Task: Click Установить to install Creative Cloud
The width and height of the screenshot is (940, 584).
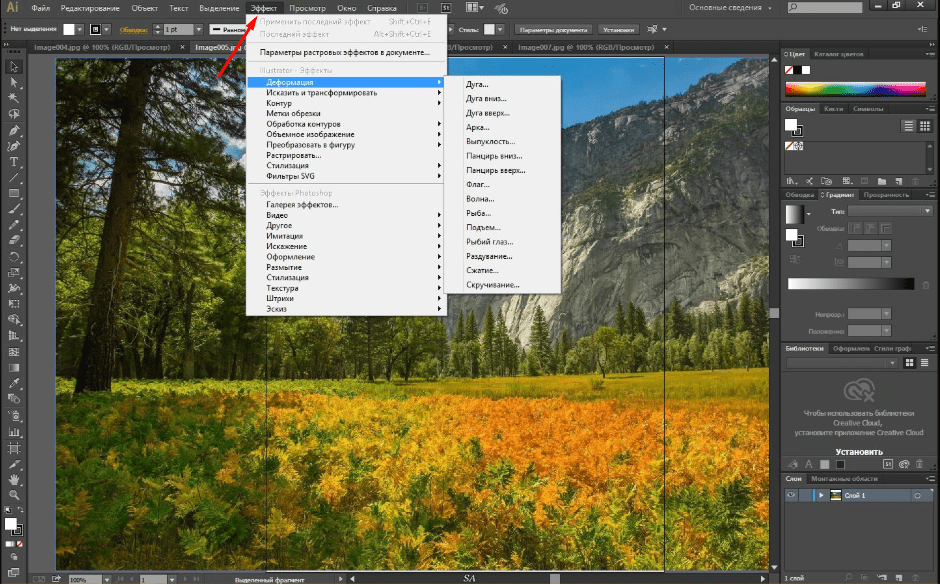Action: (859, 451)
